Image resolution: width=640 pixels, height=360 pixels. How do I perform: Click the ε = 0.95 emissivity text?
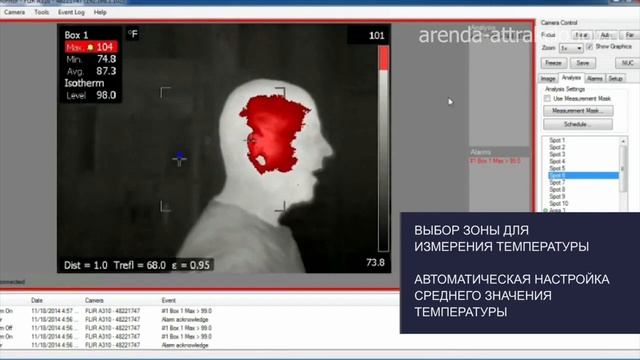click(x=191, y=265)
